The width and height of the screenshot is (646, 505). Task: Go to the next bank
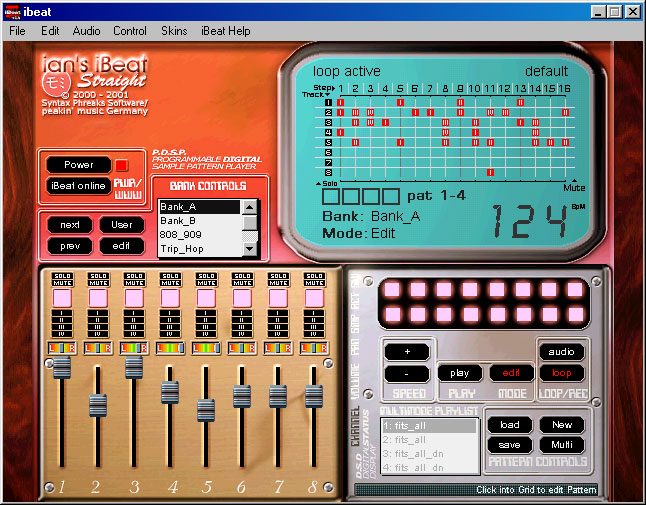70,225
